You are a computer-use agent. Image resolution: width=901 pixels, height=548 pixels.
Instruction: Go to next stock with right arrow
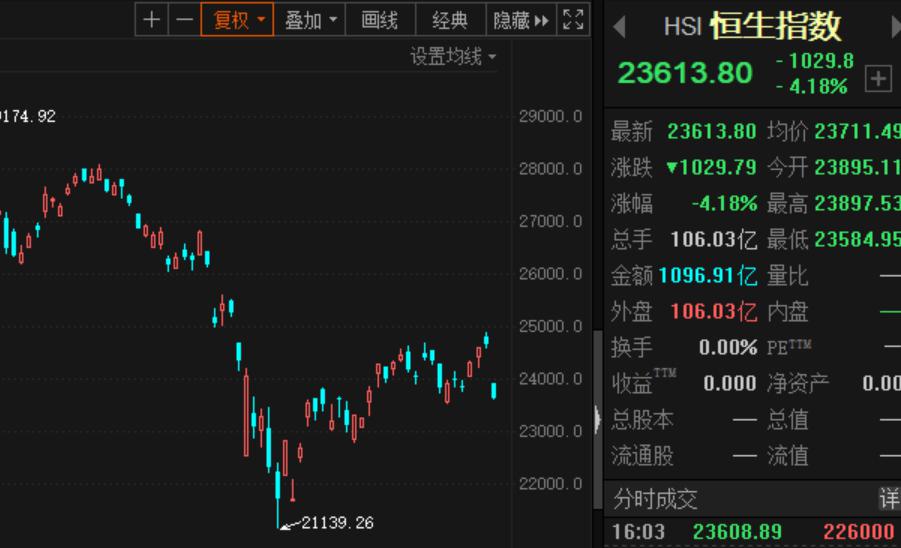point(895,26)
